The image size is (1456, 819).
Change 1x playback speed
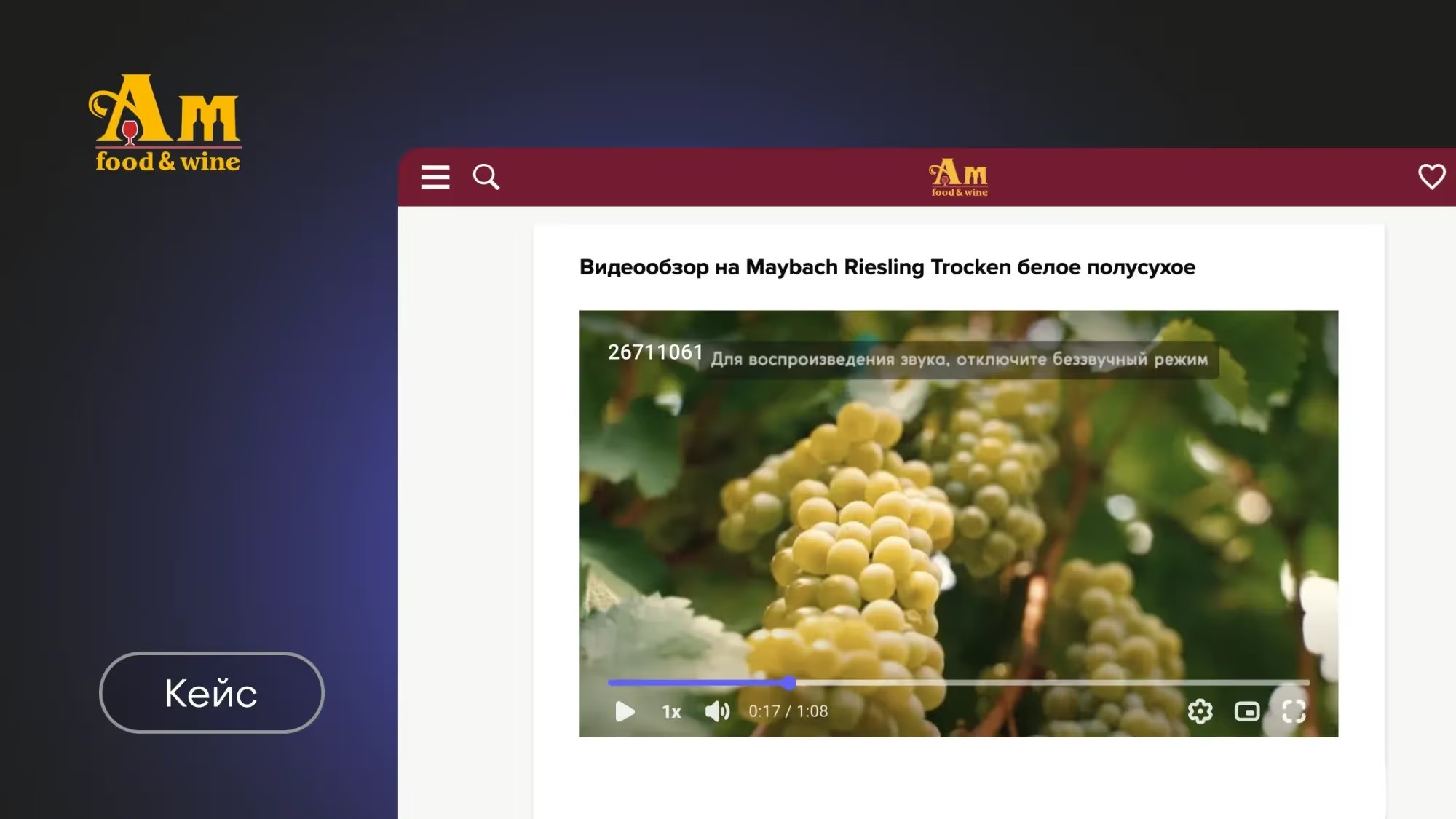tap(670, 711)
